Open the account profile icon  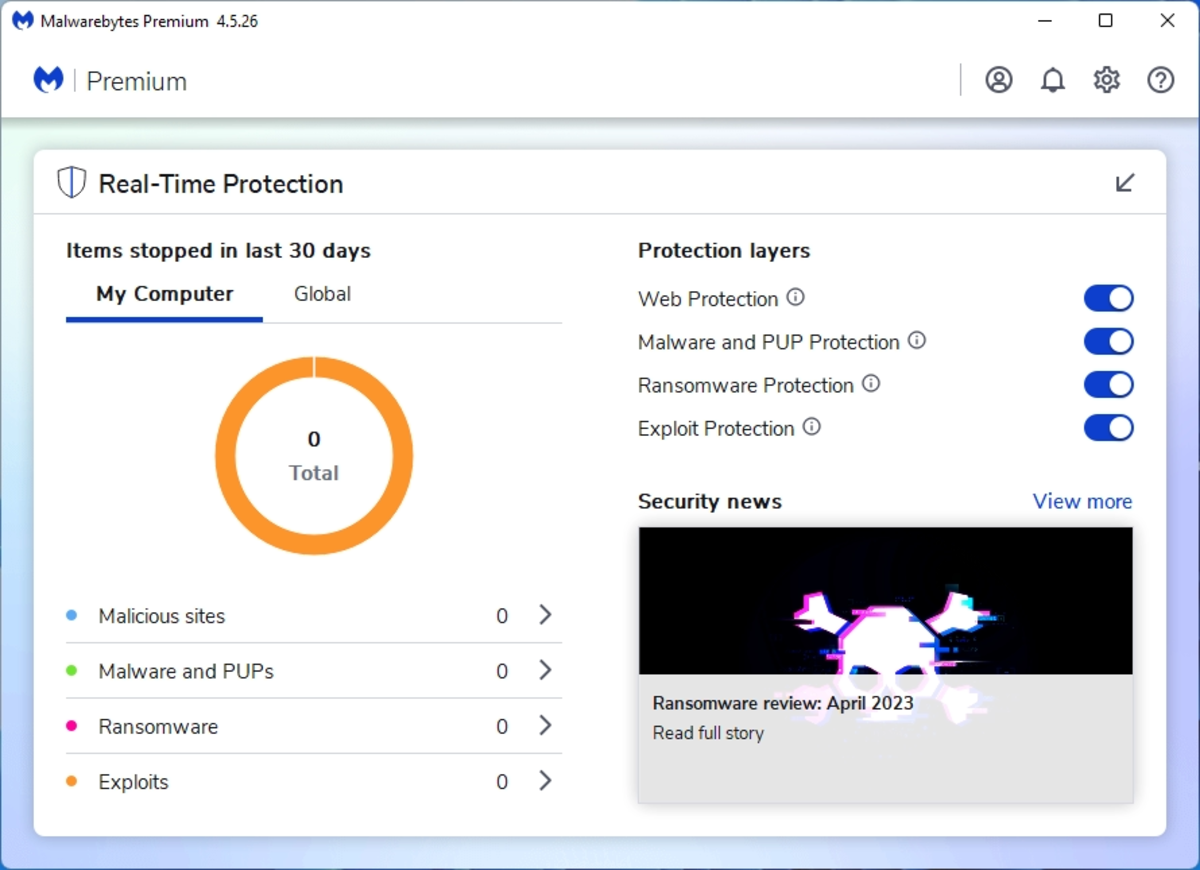pos(998,80)
